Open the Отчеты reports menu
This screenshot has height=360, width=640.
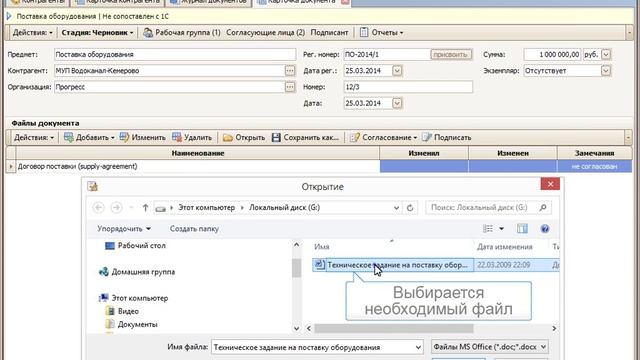(382, 32)
